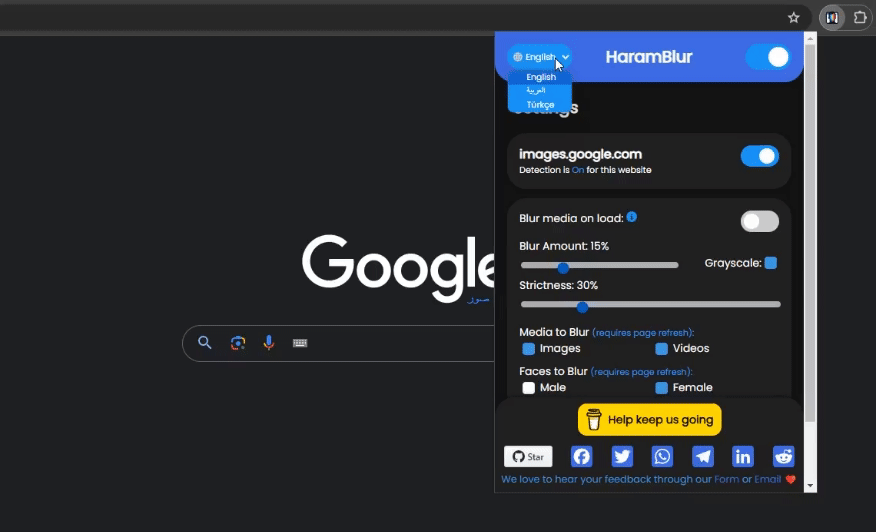The width and height of the screenshot is (876, 532).
Task: Check the Male faces checkbox
Action: tap(529, 388)
